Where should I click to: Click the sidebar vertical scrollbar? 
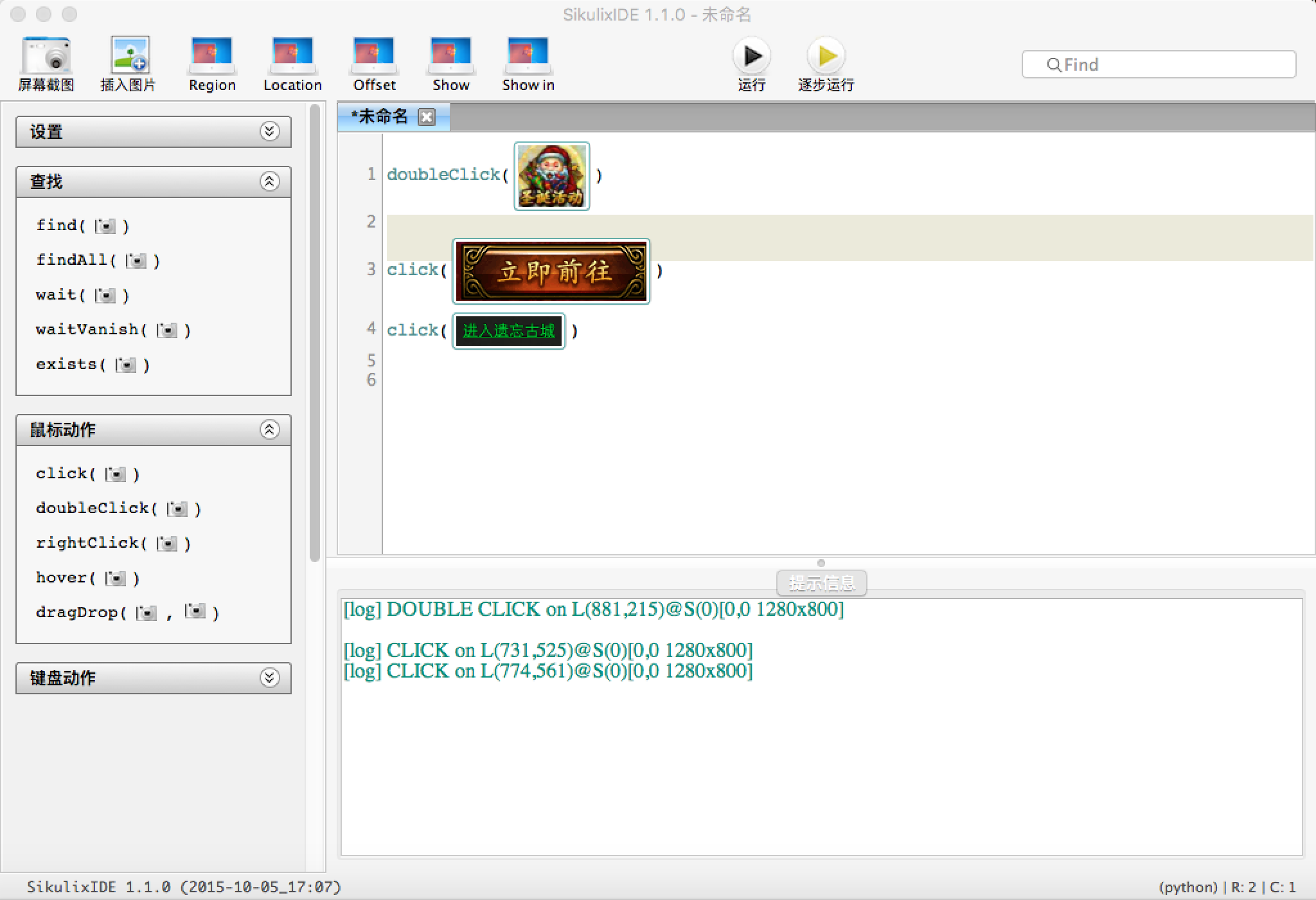[314, 333]
